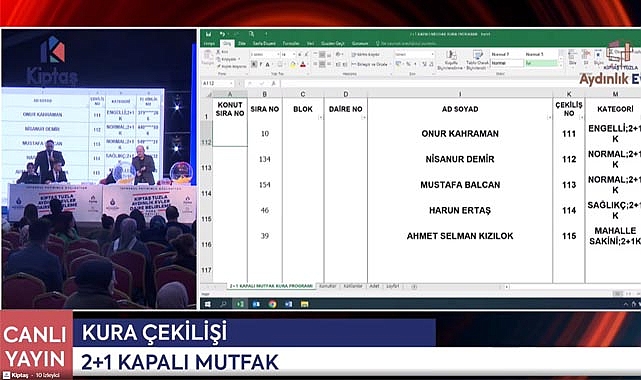The image size is (641, 380).
Task: Toggle middle vertical alignment
Action: (x=322, y=54)
